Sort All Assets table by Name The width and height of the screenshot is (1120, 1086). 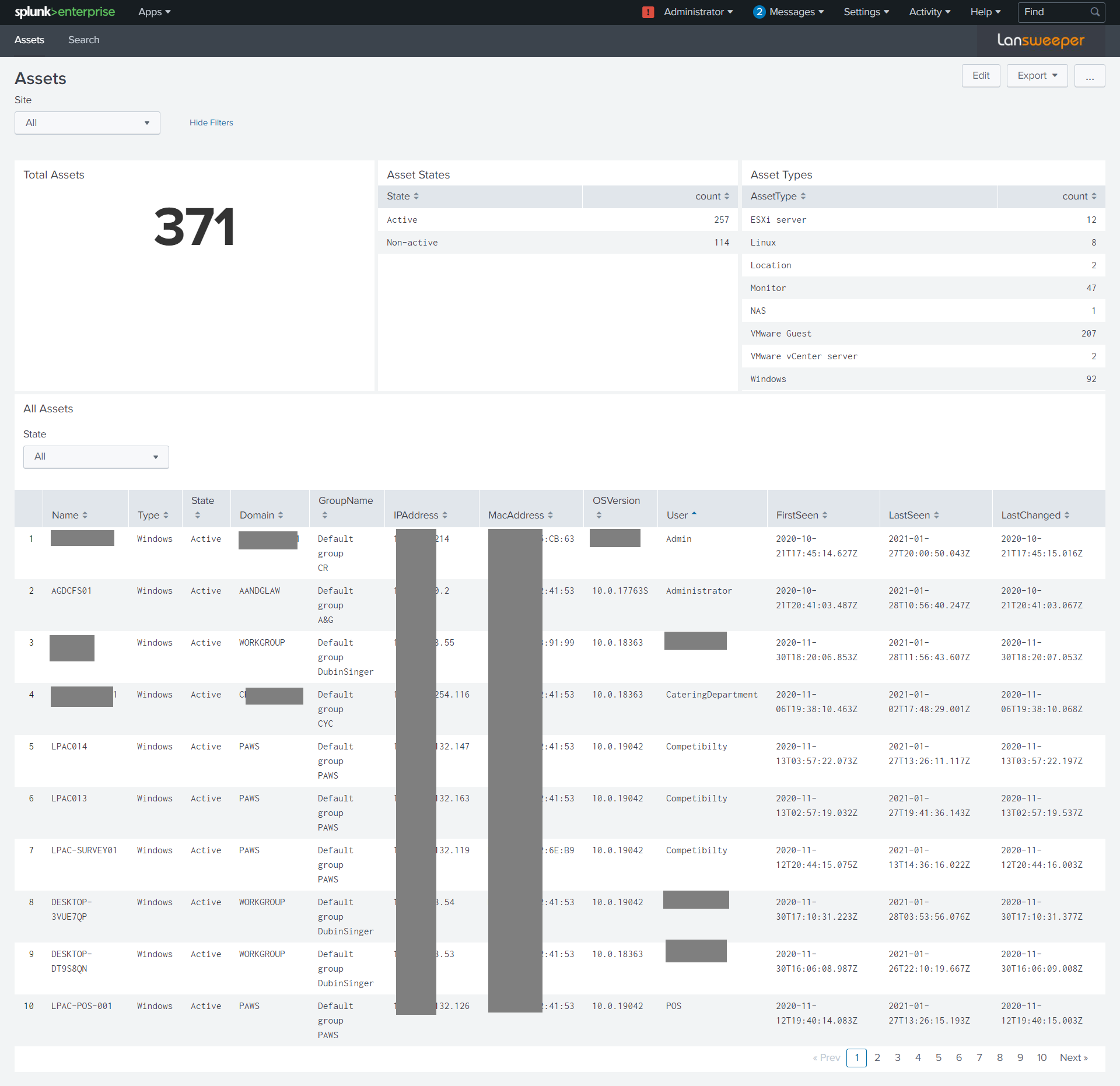(69, 516)
